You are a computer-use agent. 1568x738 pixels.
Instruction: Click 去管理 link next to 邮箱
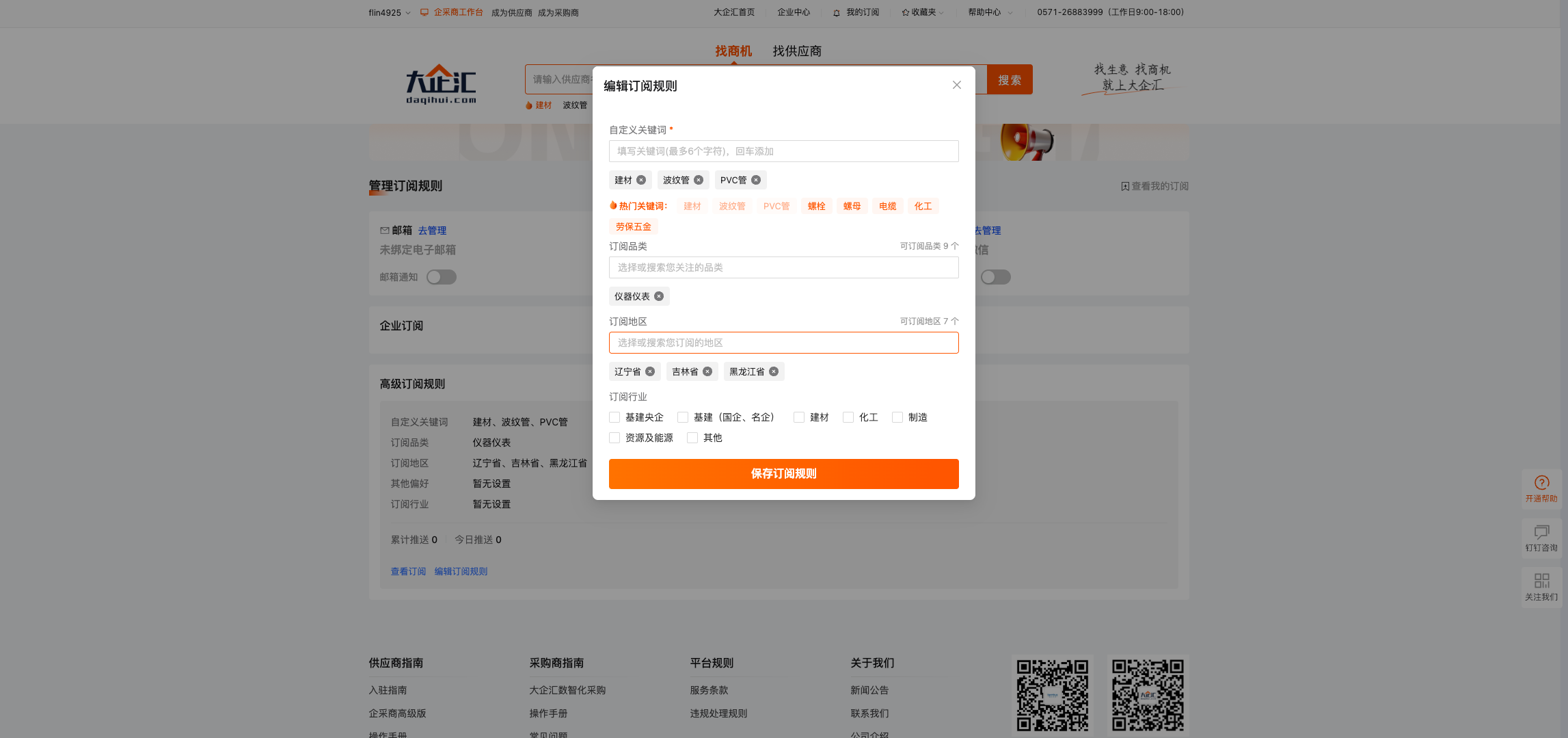click(432, 230)
